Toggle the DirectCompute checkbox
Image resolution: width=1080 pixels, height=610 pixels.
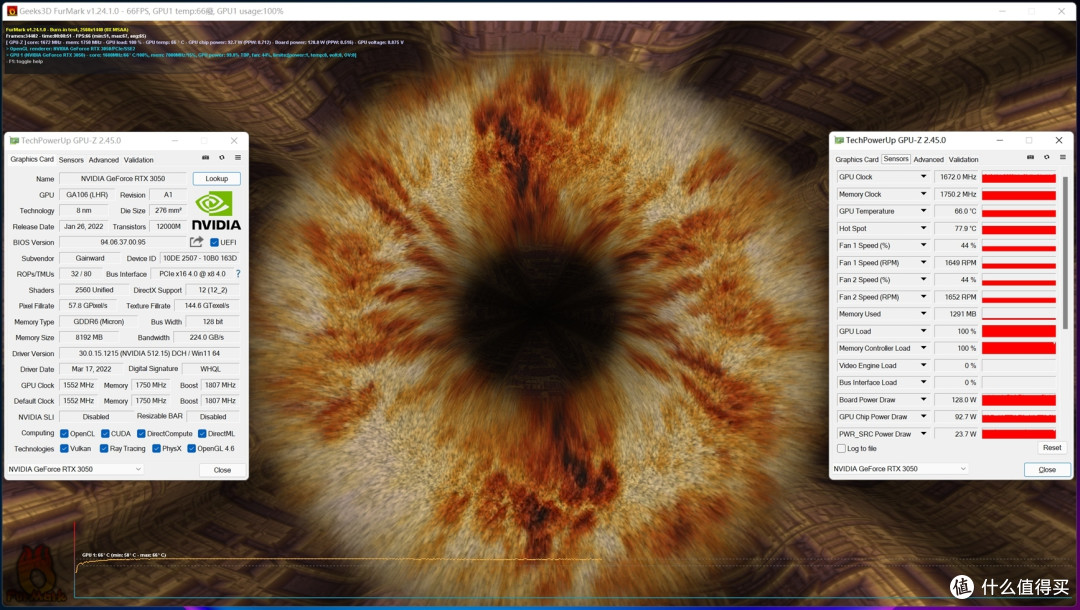(x=141, y=434)
